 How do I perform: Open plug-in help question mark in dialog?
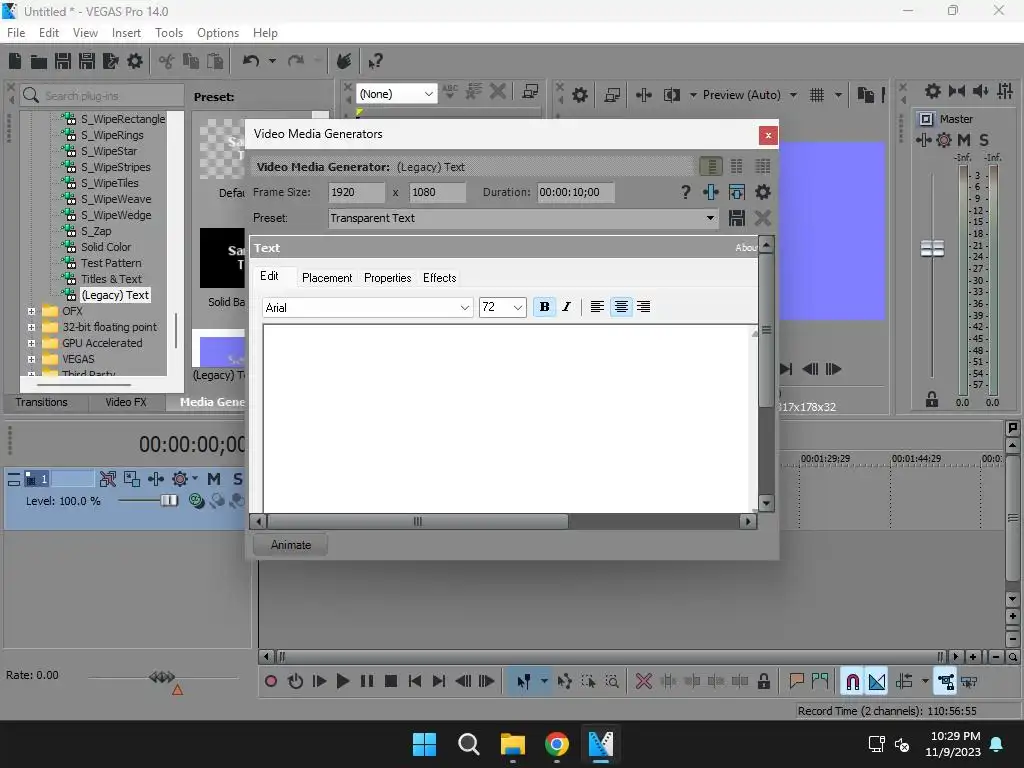[685, 192]
